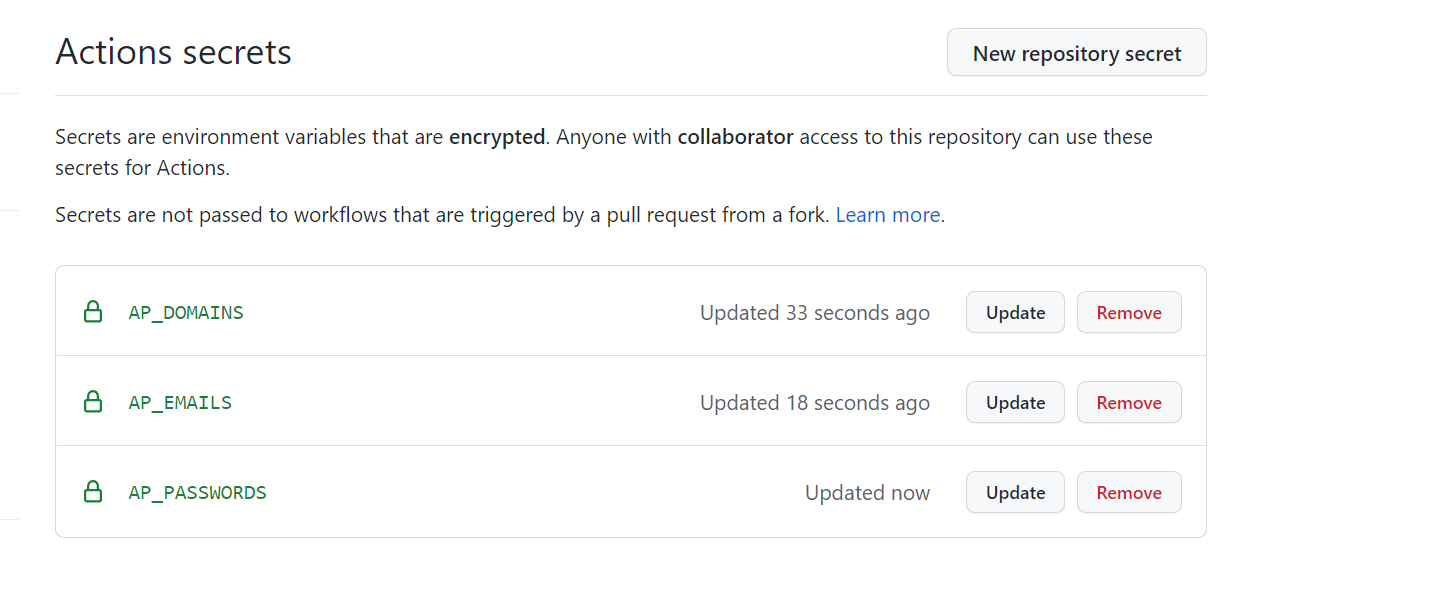Click the 'Updated now' timestamp
1456x598 pixels.
[x=867, y=493]
